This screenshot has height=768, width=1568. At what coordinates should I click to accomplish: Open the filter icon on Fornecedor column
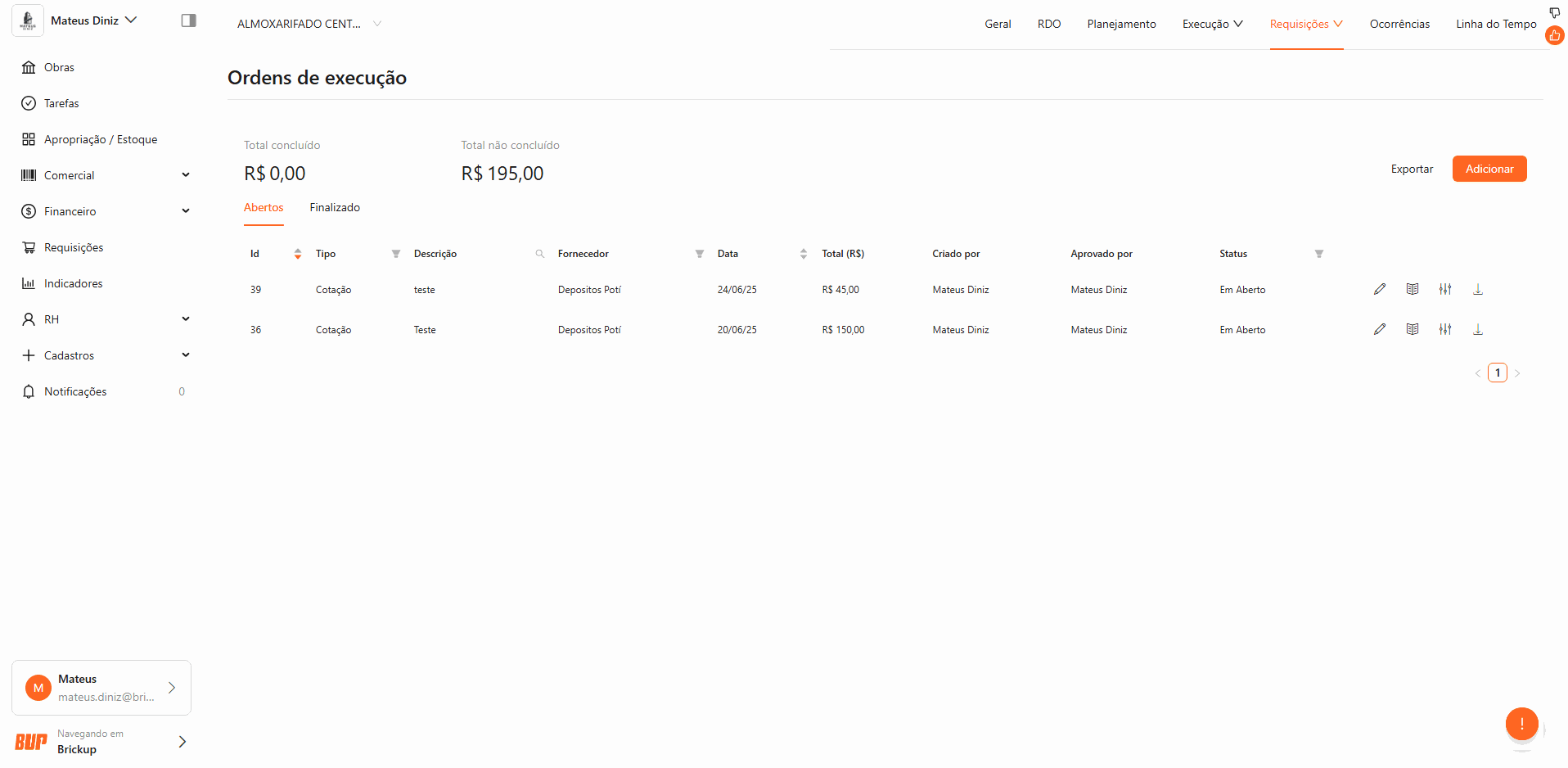[x=699, y=254]
